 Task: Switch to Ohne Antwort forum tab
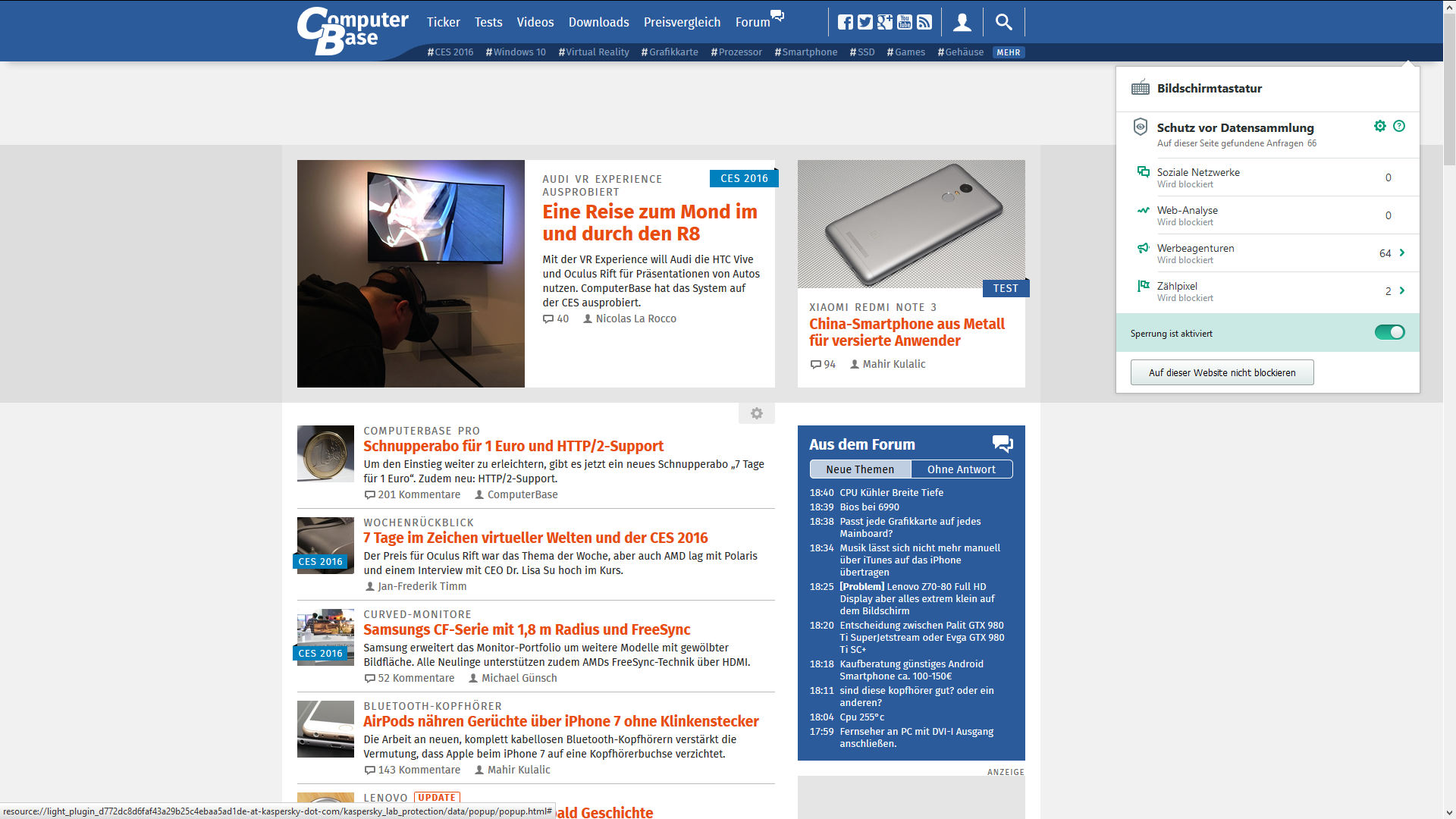[961, 469]
